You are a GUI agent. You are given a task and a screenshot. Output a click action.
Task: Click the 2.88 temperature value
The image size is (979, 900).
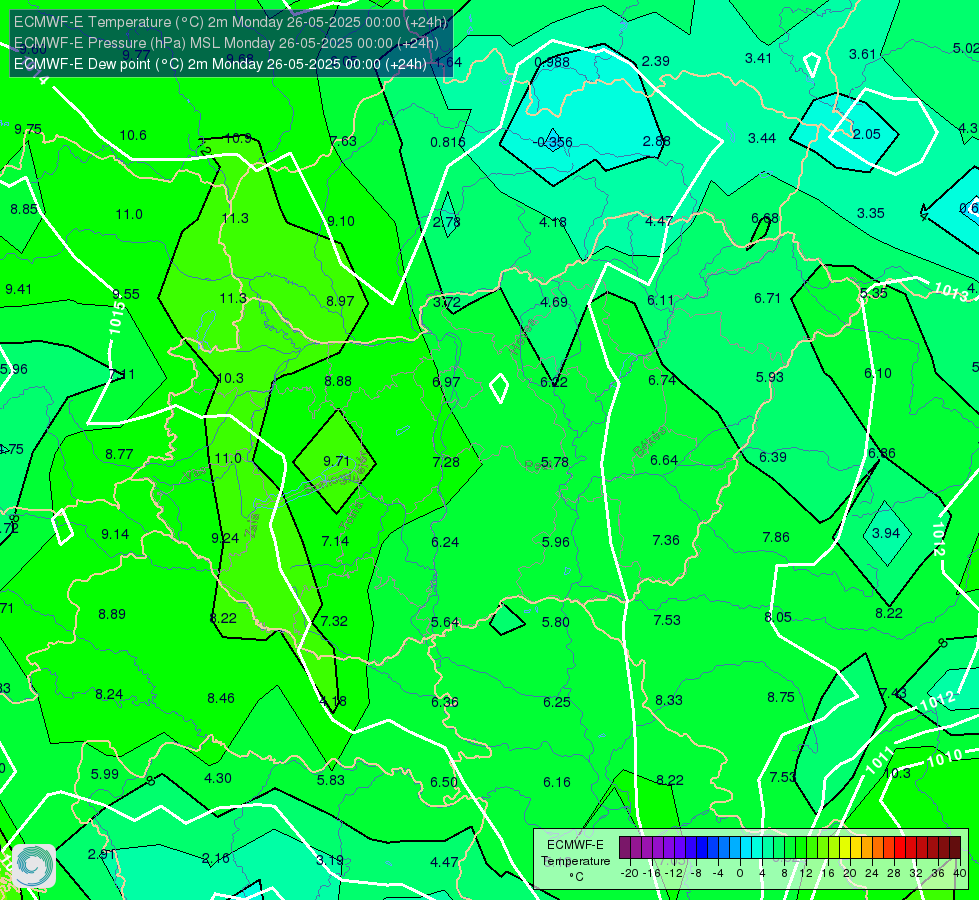pyautogui.click(x=656, y=141)
